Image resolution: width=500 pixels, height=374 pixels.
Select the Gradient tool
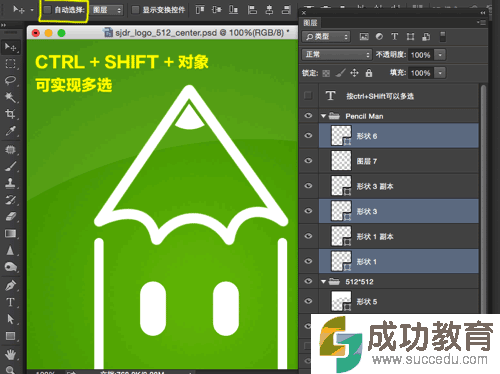(x=10, y=233)
